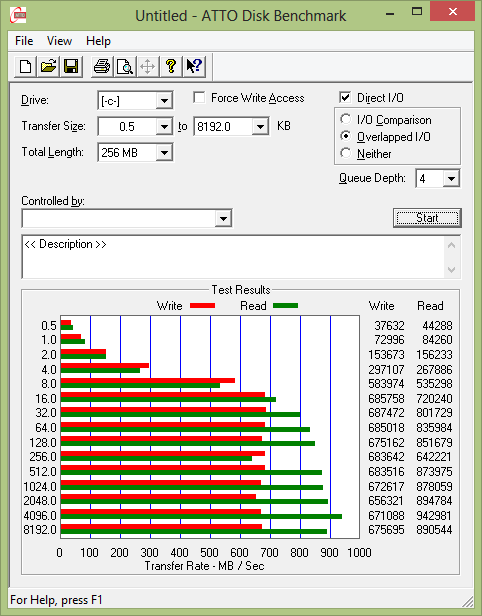Screen dimensions: 482x616
Task: Click the 256.0 transfer size row label
Action: [x=43, y=456]
